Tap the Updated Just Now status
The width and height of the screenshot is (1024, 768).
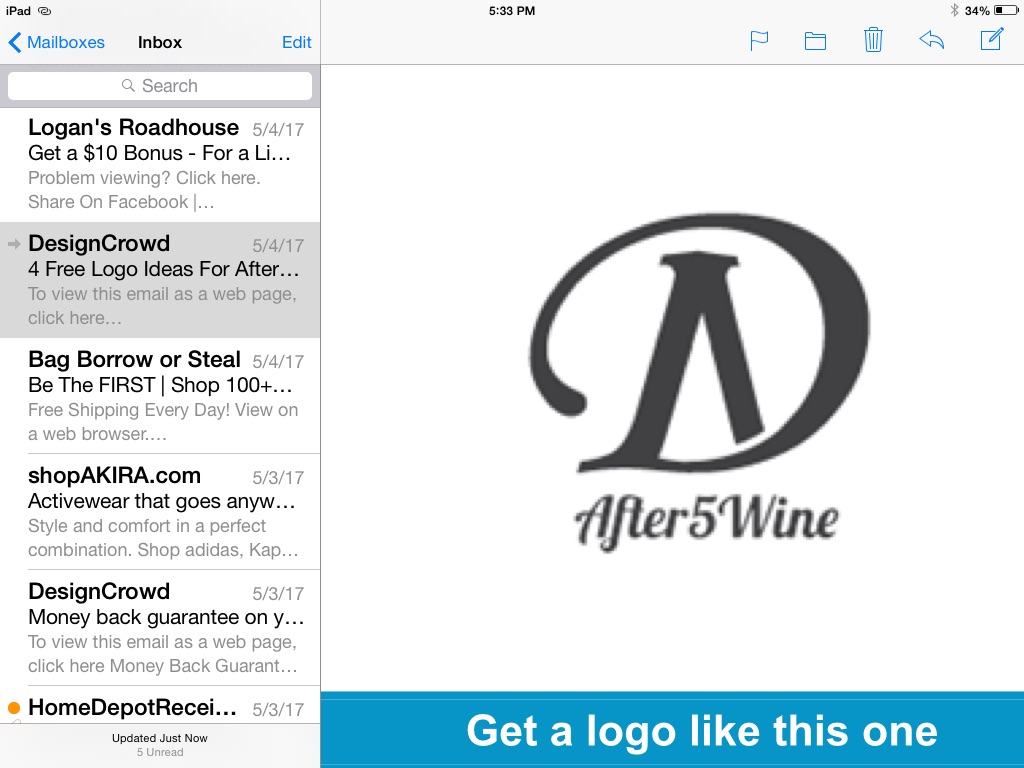click(x=160, y=738)
